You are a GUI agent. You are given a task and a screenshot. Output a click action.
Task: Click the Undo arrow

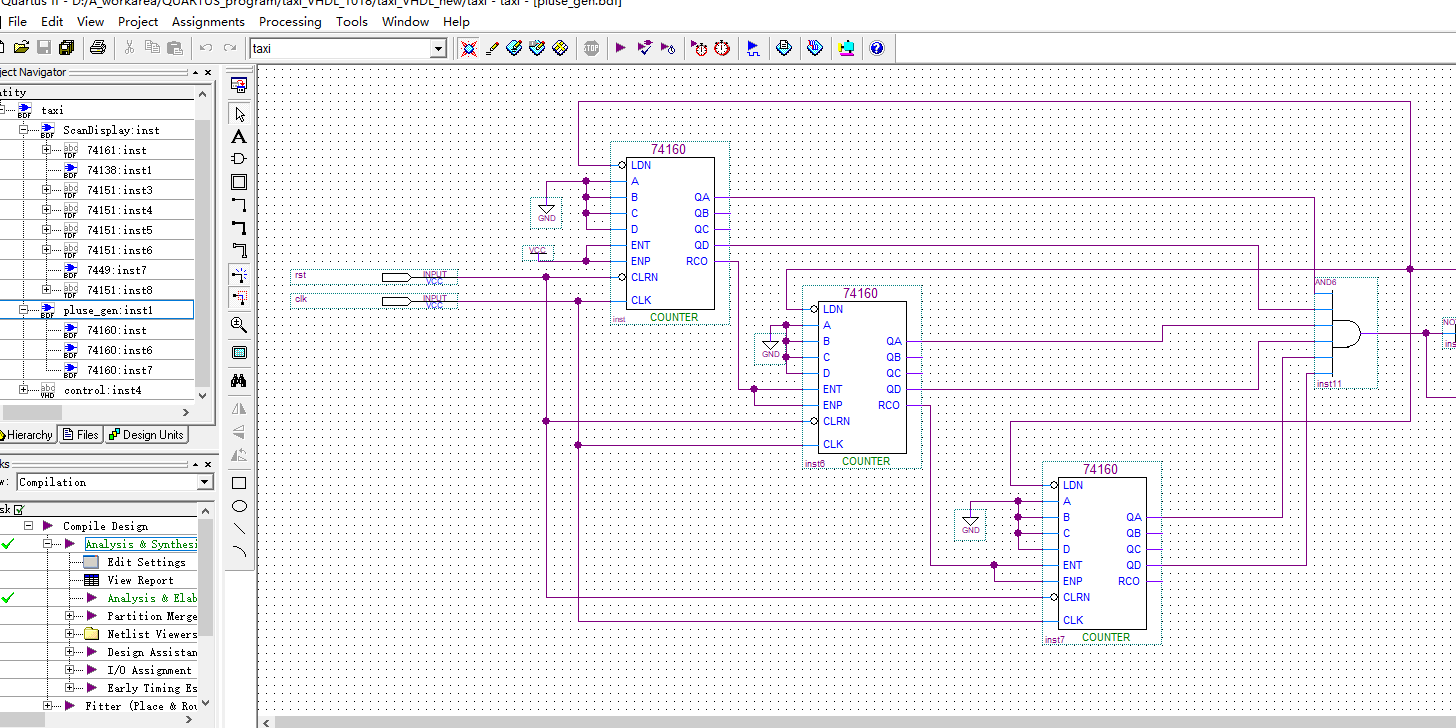coord(206,47)
